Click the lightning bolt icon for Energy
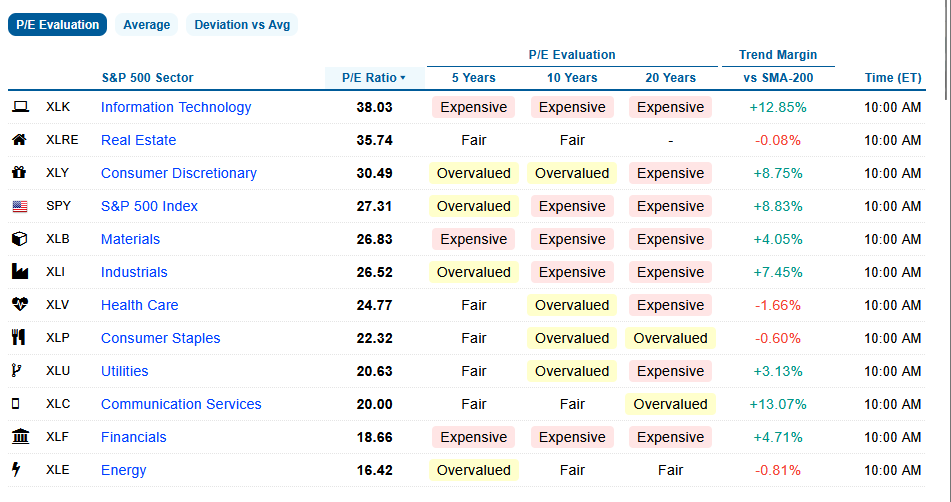This screenshot has width=951, height=502. point(16,470)
